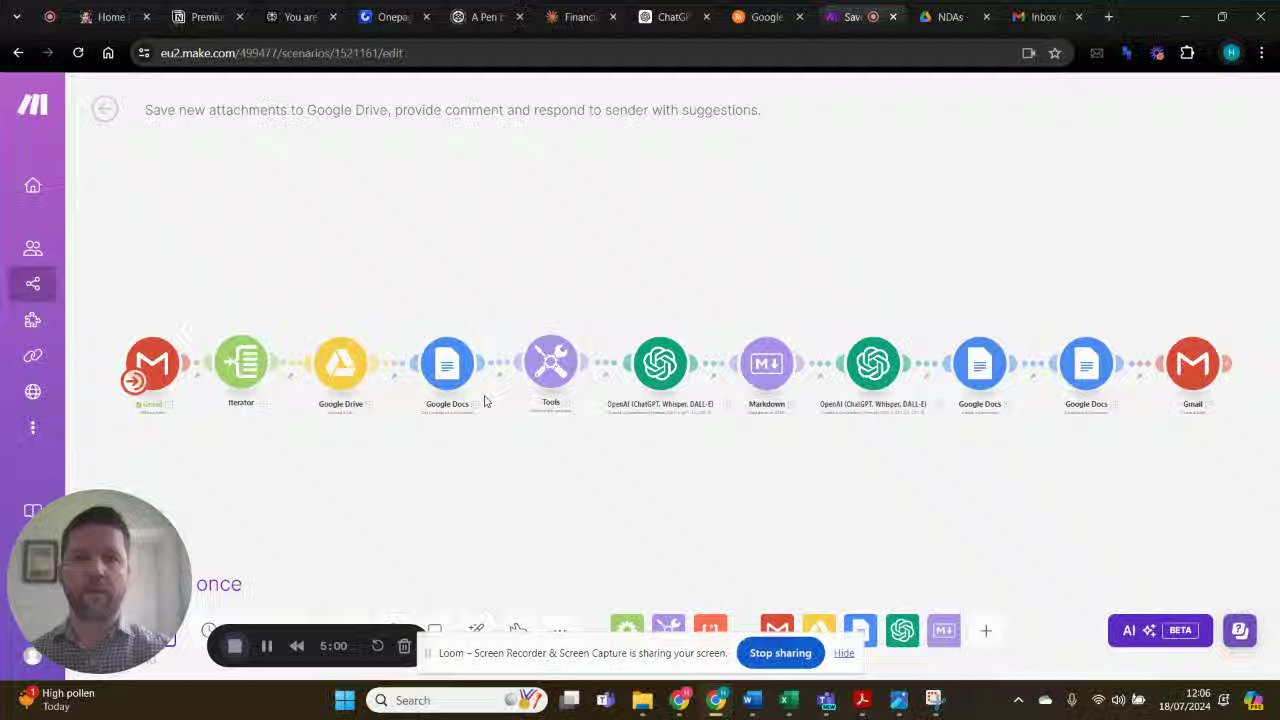The width and height of the screenshot is (1280, 720).
Task: Select the Markdown module
Action: point(767,363)
